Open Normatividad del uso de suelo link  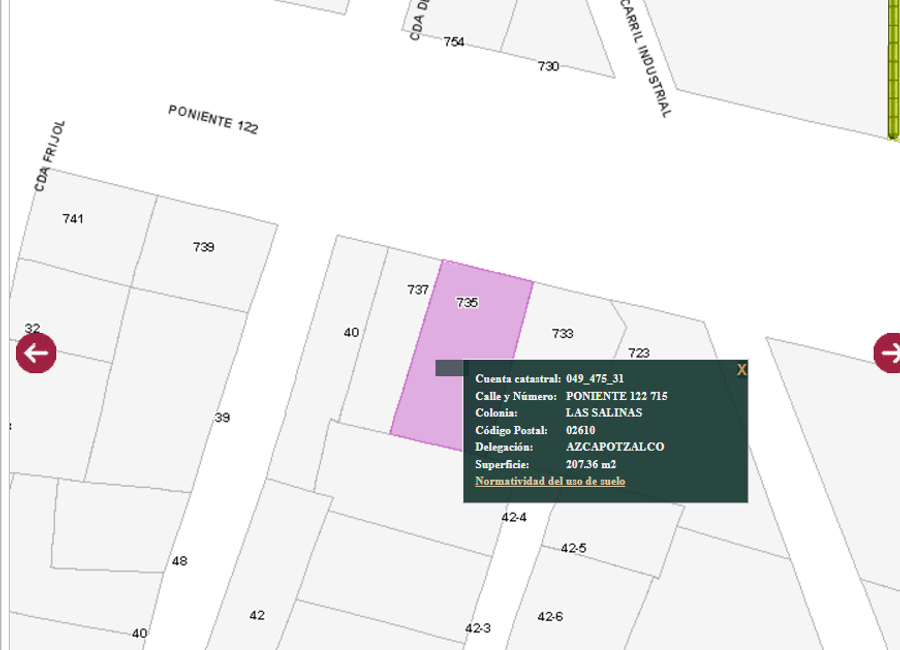point(550,481)
